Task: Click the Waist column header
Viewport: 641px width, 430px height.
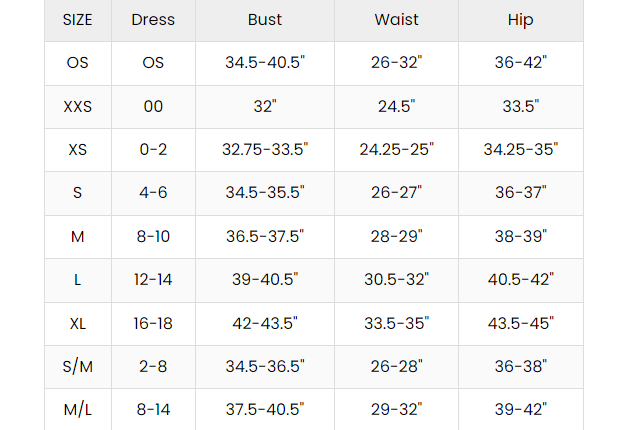Action: [396, 20]
